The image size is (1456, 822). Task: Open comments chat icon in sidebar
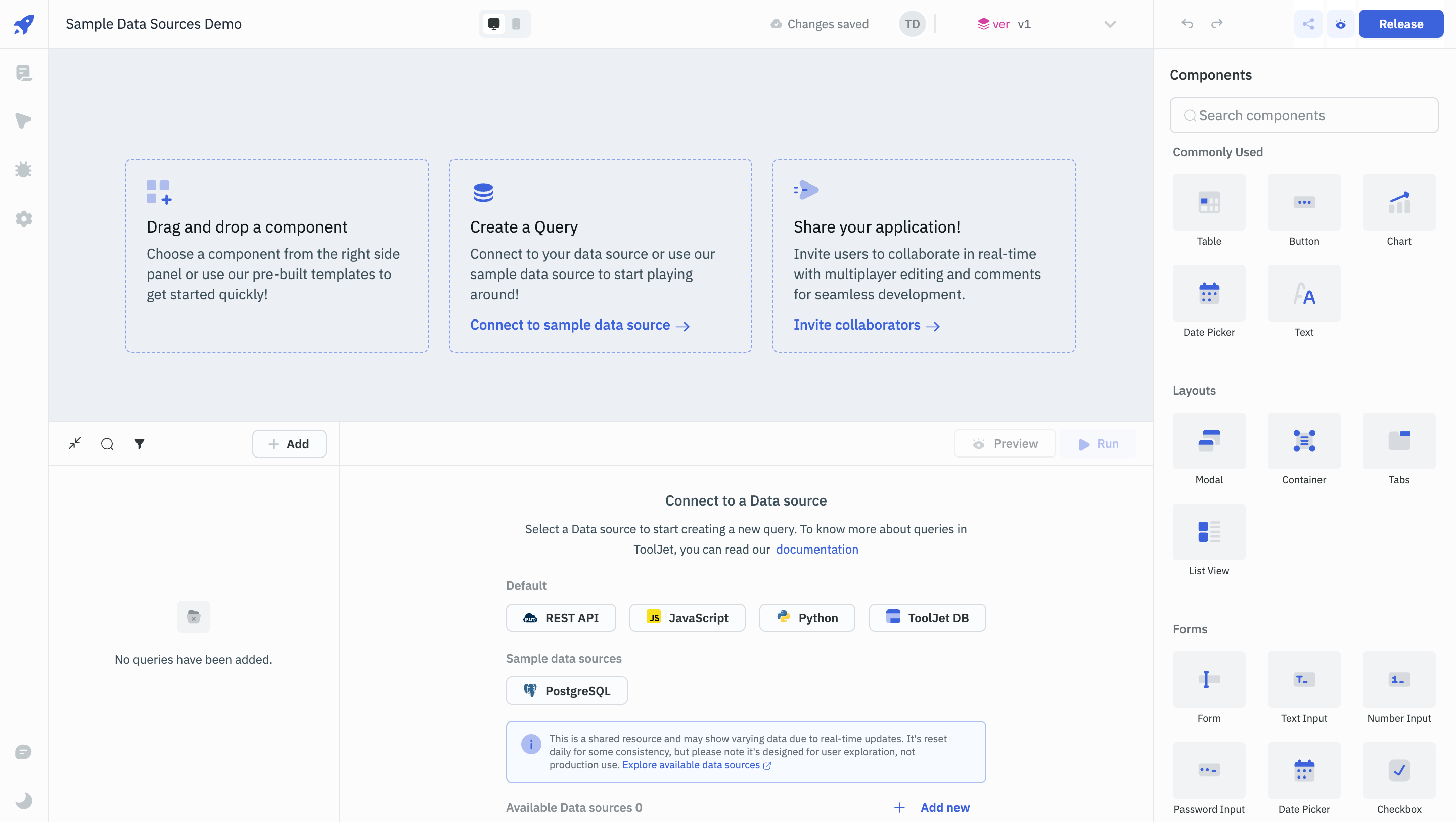coord(24,751)
